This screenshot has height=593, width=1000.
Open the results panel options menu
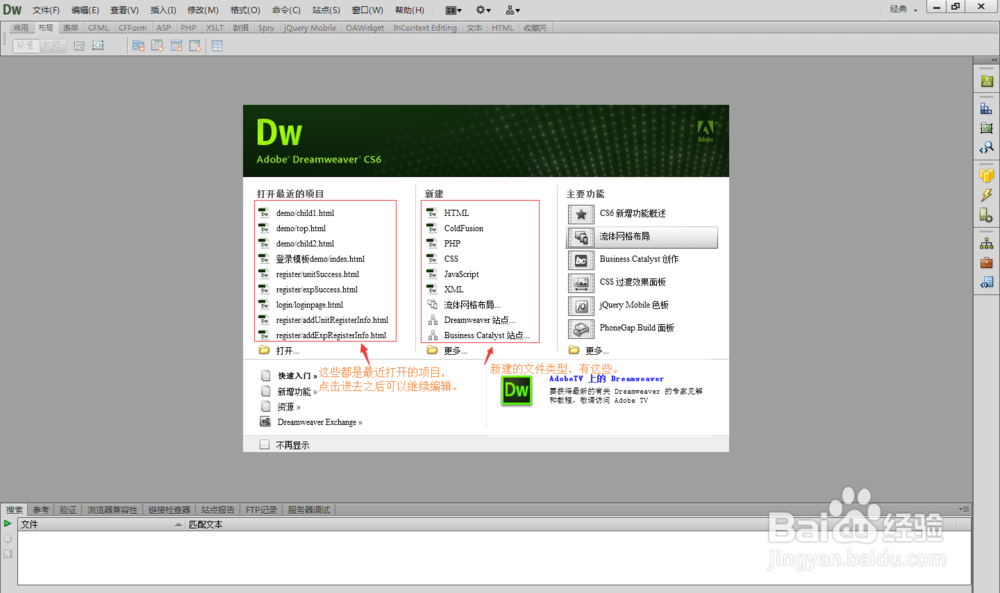coord(964,509)
